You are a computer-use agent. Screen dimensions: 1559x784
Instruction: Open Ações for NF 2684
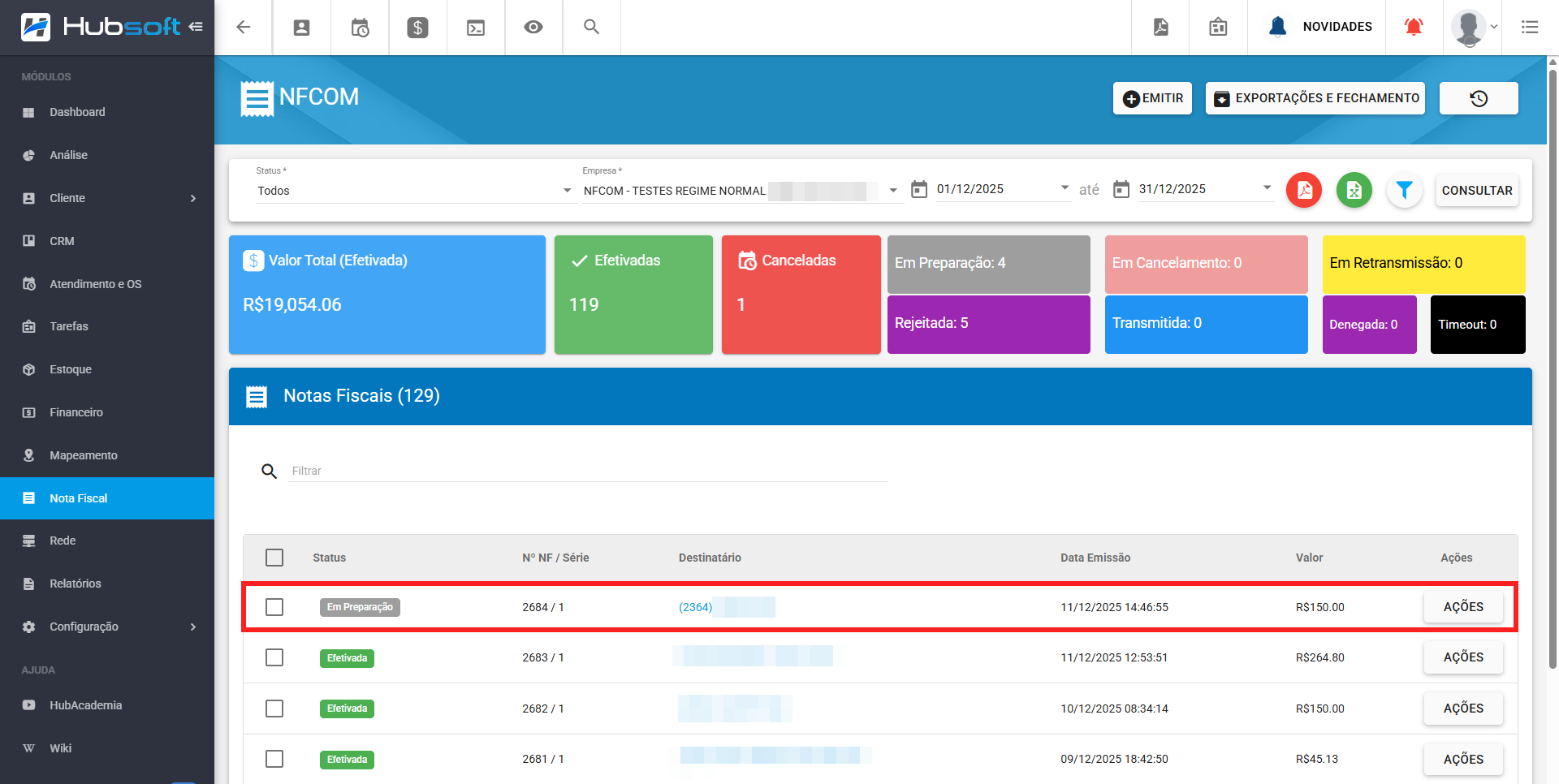pyautogui.click(x=1463, y=607)
